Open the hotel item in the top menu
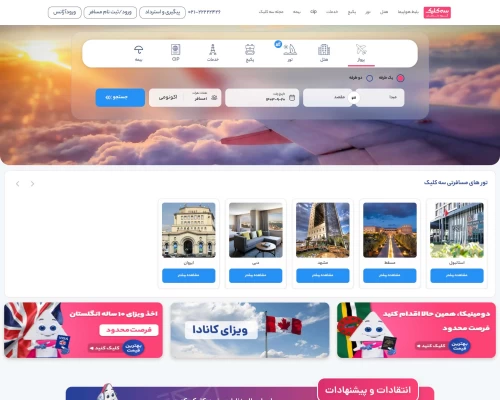The height and width of the screenshot is (400, 500). (384, 12)
